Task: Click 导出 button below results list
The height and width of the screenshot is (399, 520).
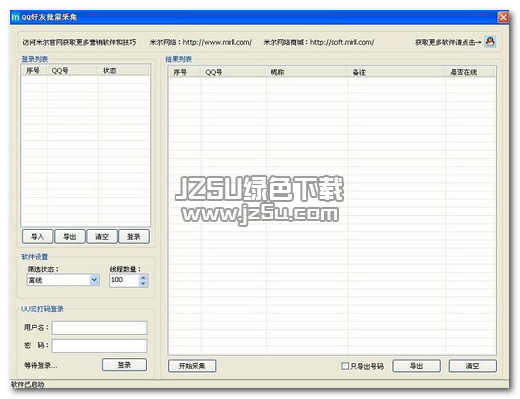Action: (416, 366)
